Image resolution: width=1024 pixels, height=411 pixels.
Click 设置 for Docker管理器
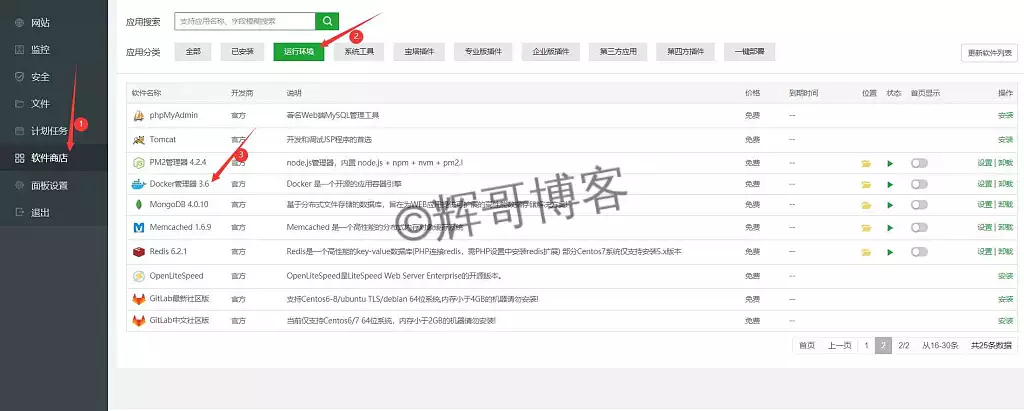tap(984, 184)
